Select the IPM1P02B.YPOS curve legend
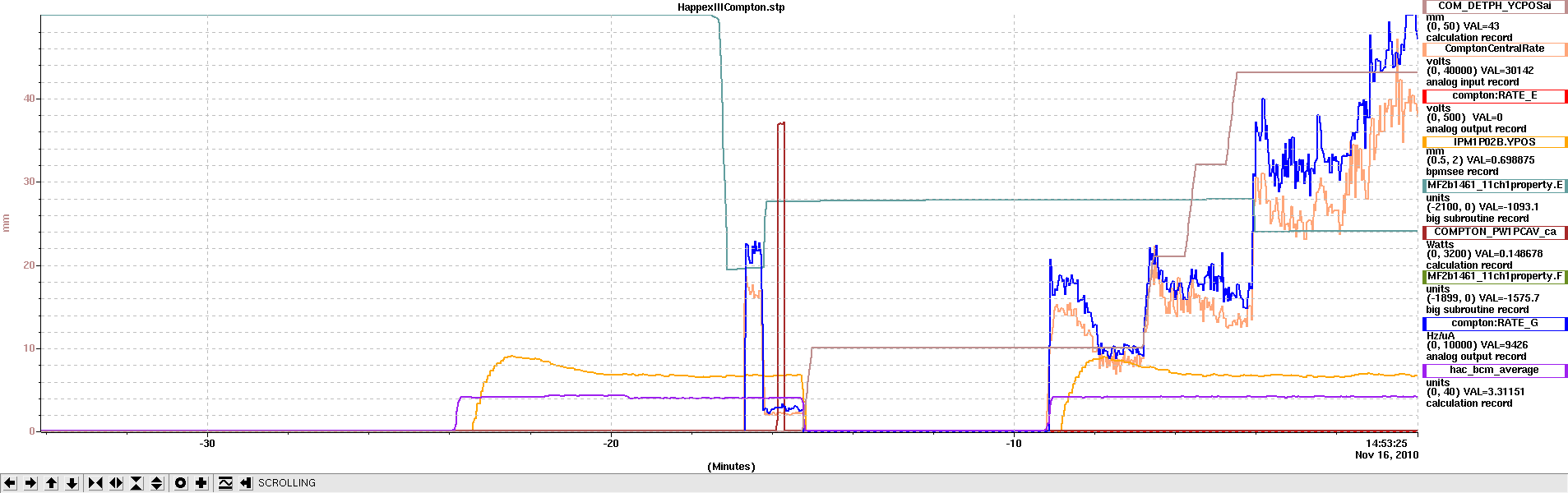The image size is (1568, 493). 1495,143
